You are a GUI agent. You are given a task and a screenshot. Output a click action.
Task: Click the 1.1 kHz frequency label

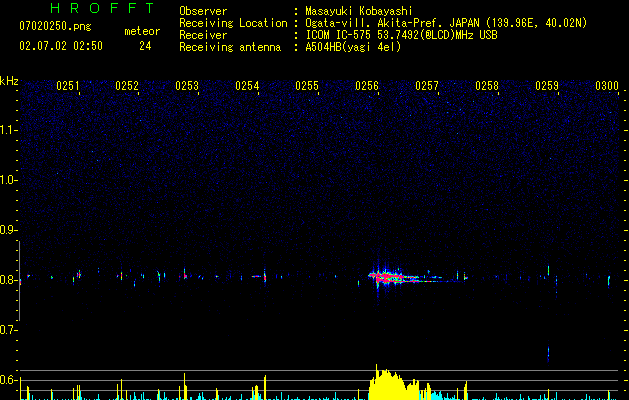tap(8, 130)
